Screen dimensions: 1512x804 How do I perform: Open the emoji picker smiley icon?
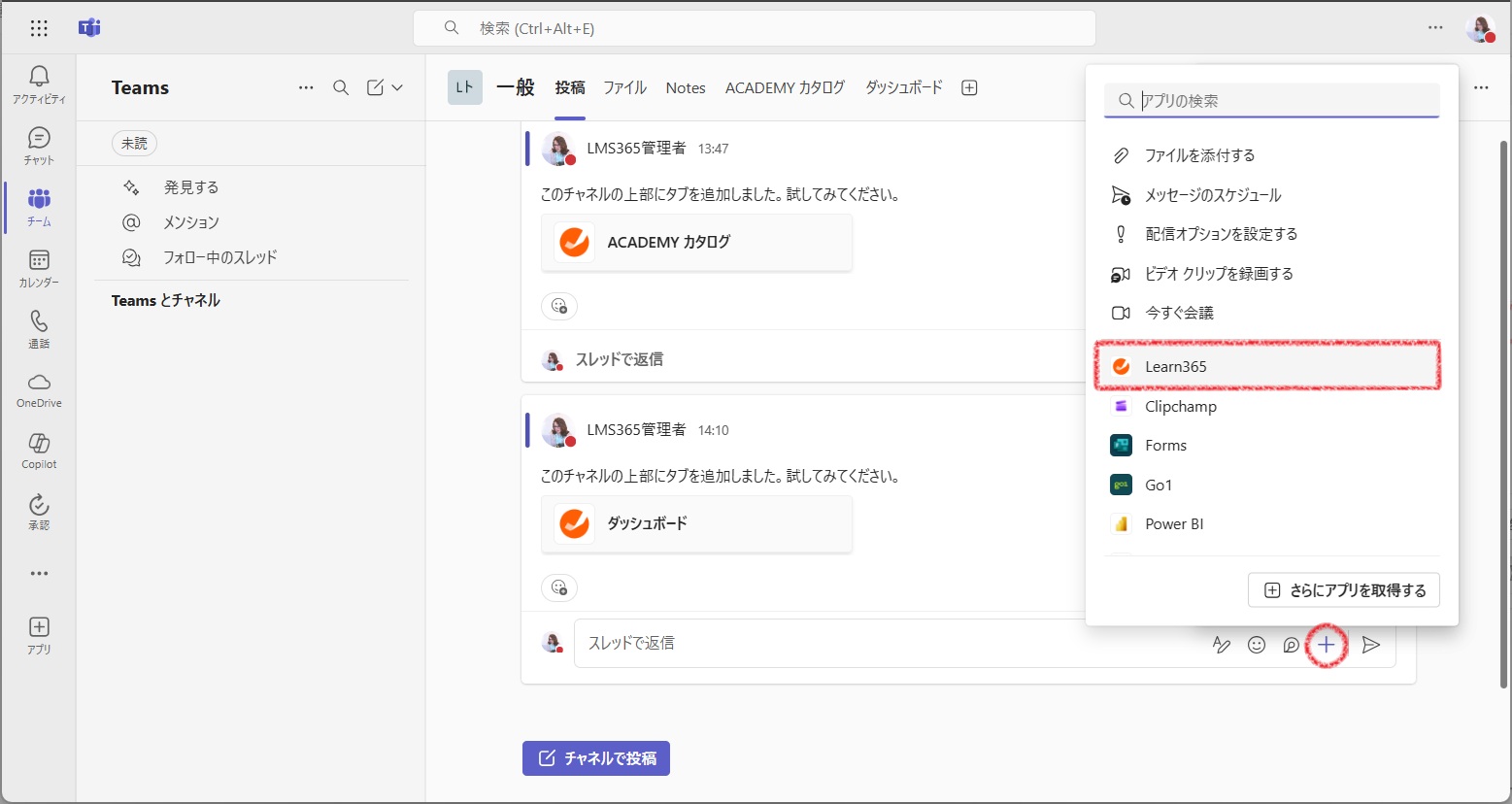coord(1257,645)
